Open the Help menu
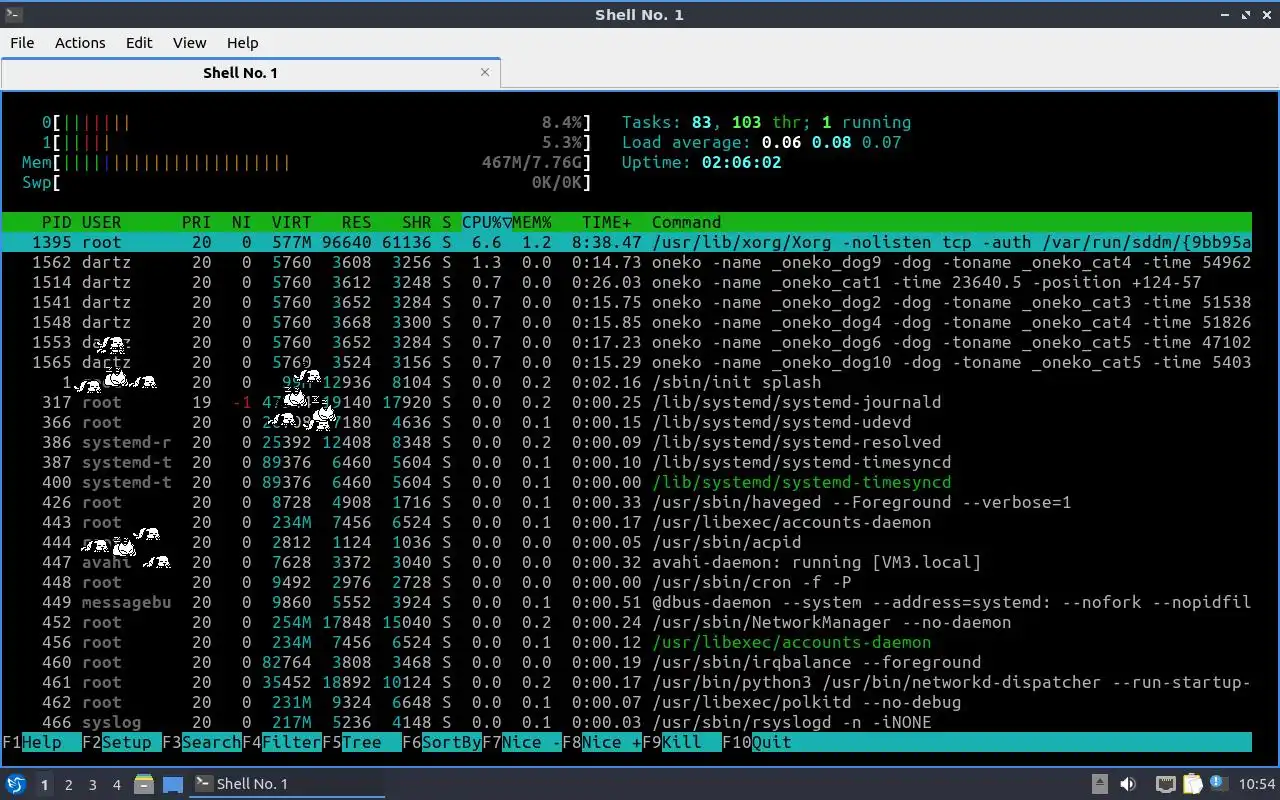The height and width of the screenshot is (800, 1280). pos(243,42)
